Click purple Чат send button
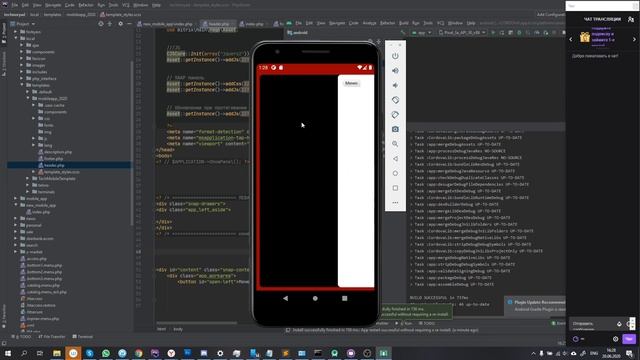This screenshot has width=640, height=360. (629, 339)
